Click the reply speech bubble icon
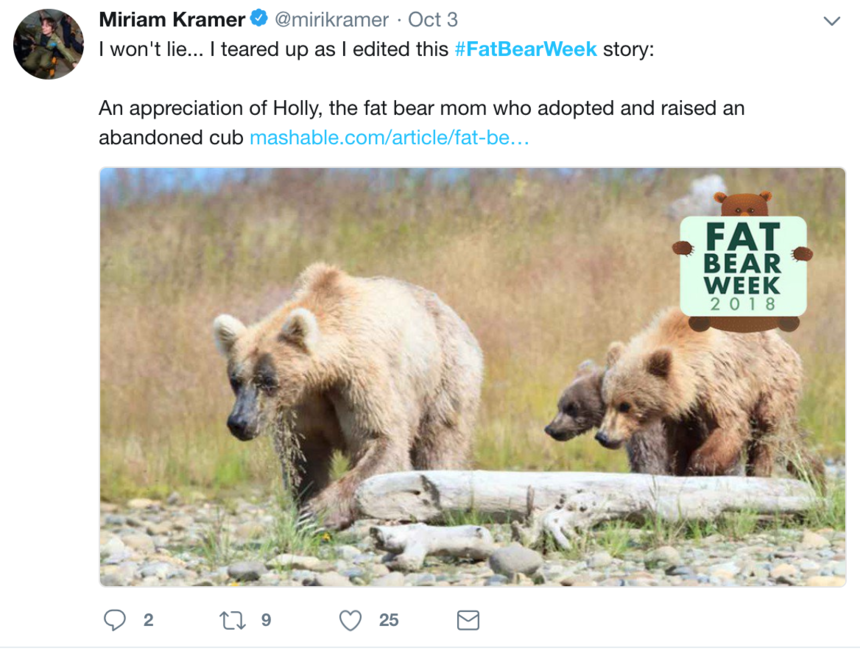Screen dimensions: 860x651 coord(115,620)
